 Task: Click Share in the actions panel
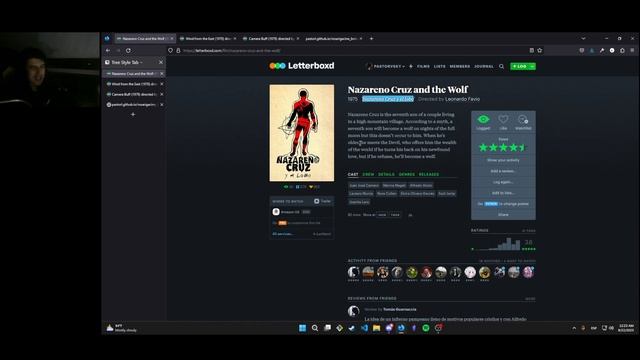click(x=503, y=214)
